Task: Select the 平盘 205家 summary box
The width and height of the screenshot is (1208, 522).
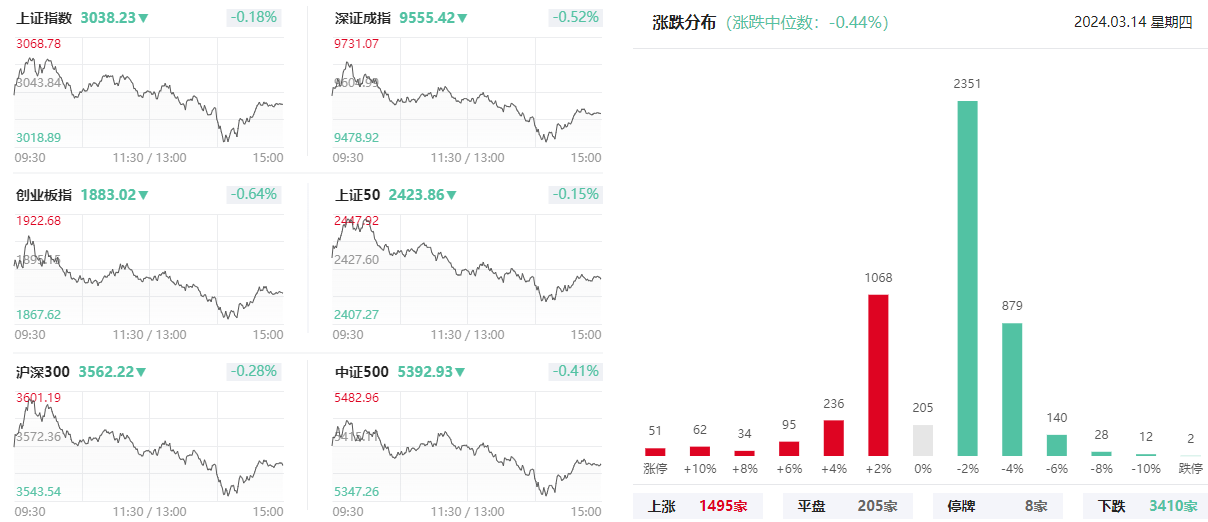Action: 847,507
